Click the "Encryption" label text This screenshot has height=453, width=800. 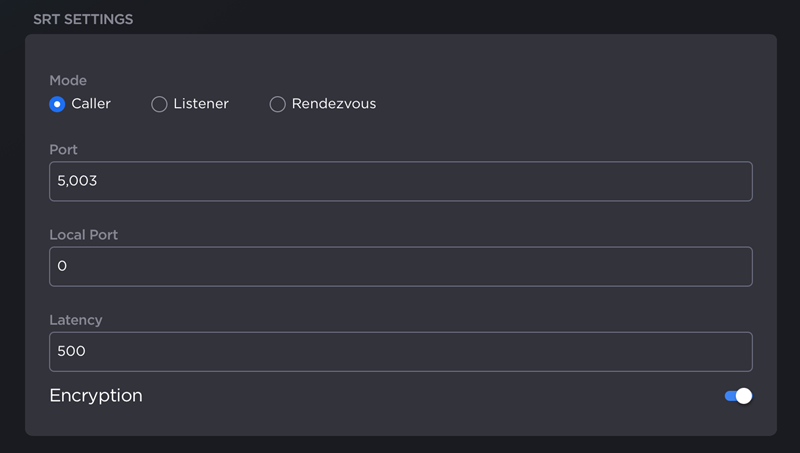point(96,396)
